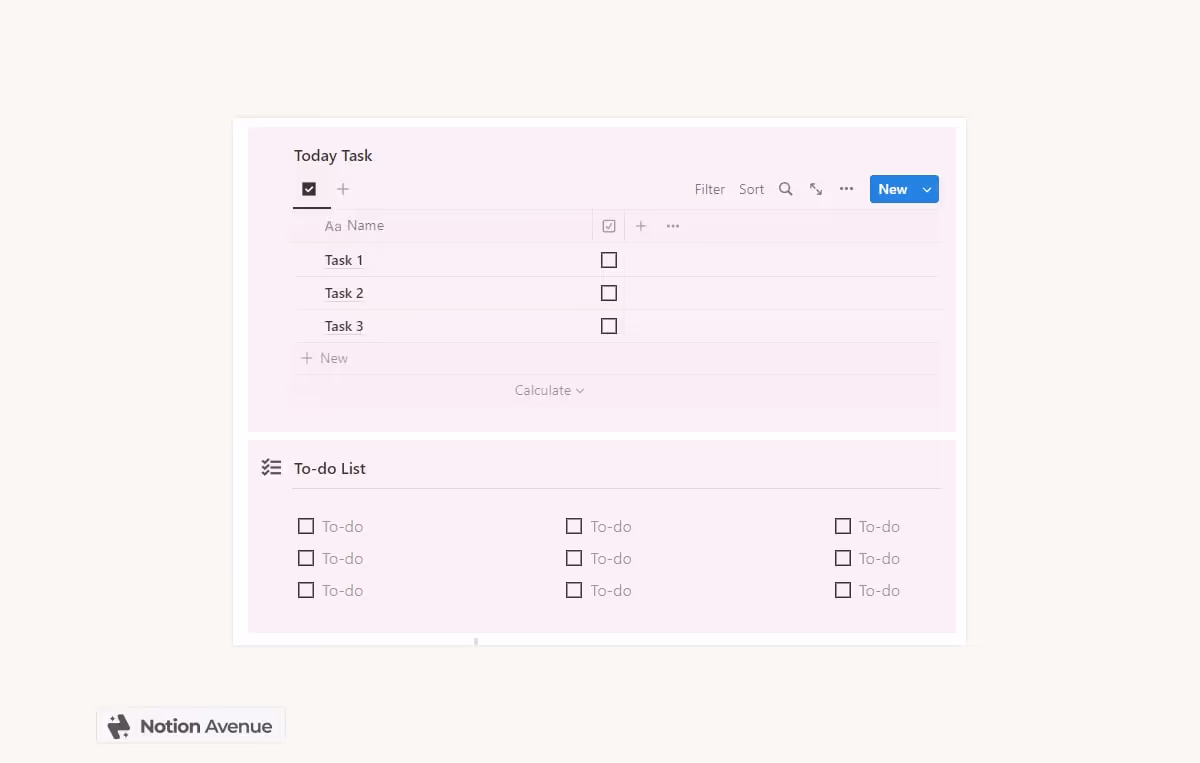The width and height of the screenshot is (1200, 763).
Task: Check the middle to-do box in the center column
Action: (574, 558)
